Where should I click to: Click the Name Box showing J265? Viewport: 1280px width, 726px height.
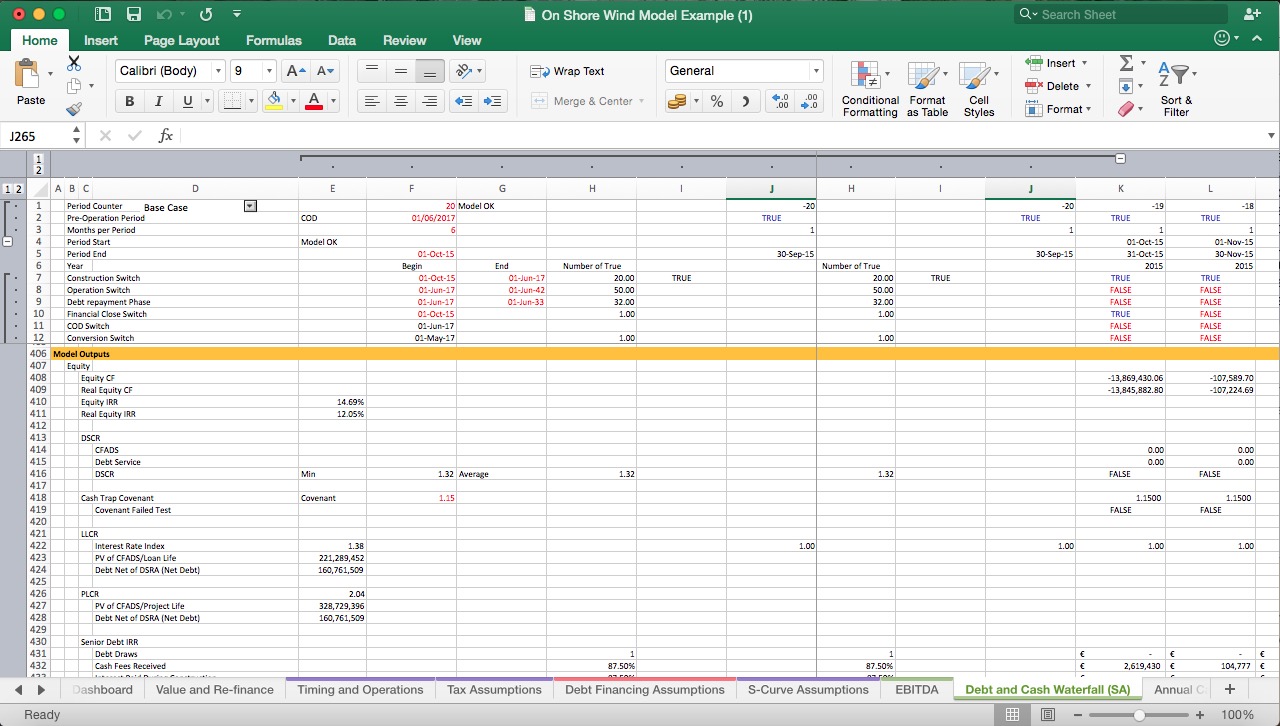coord(36,135)
